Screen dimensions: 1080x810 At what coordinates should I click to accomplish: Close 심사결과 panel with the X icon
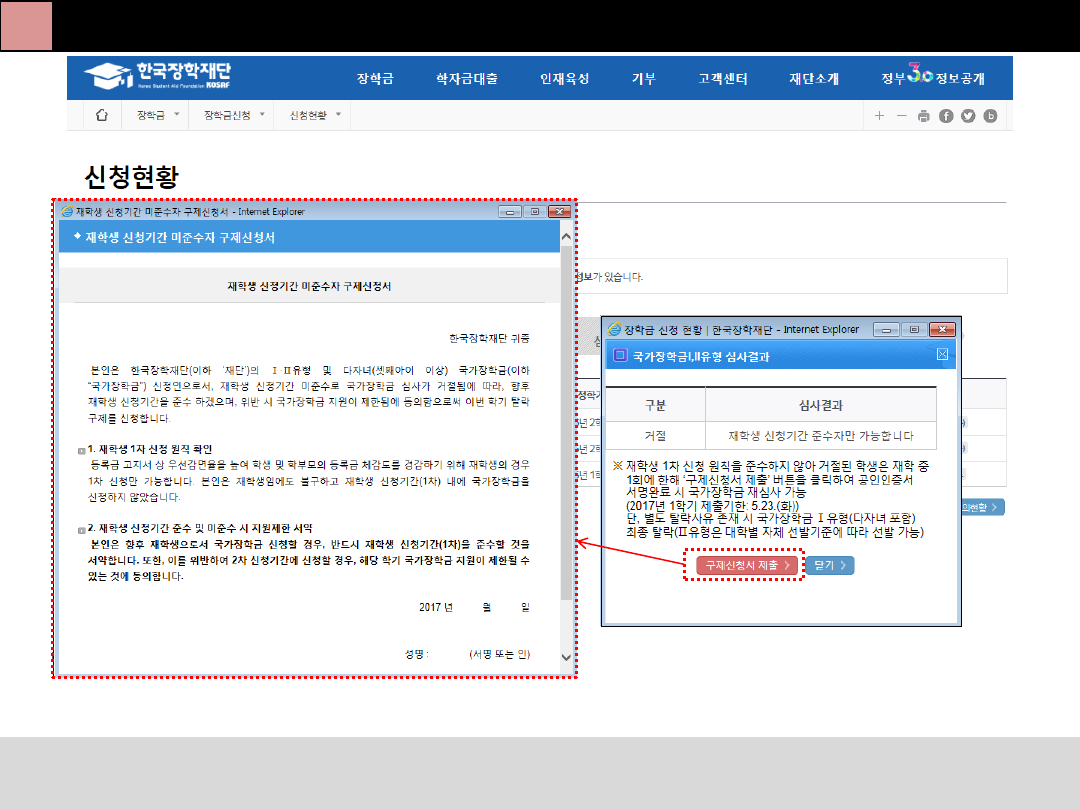pos(942,355)
